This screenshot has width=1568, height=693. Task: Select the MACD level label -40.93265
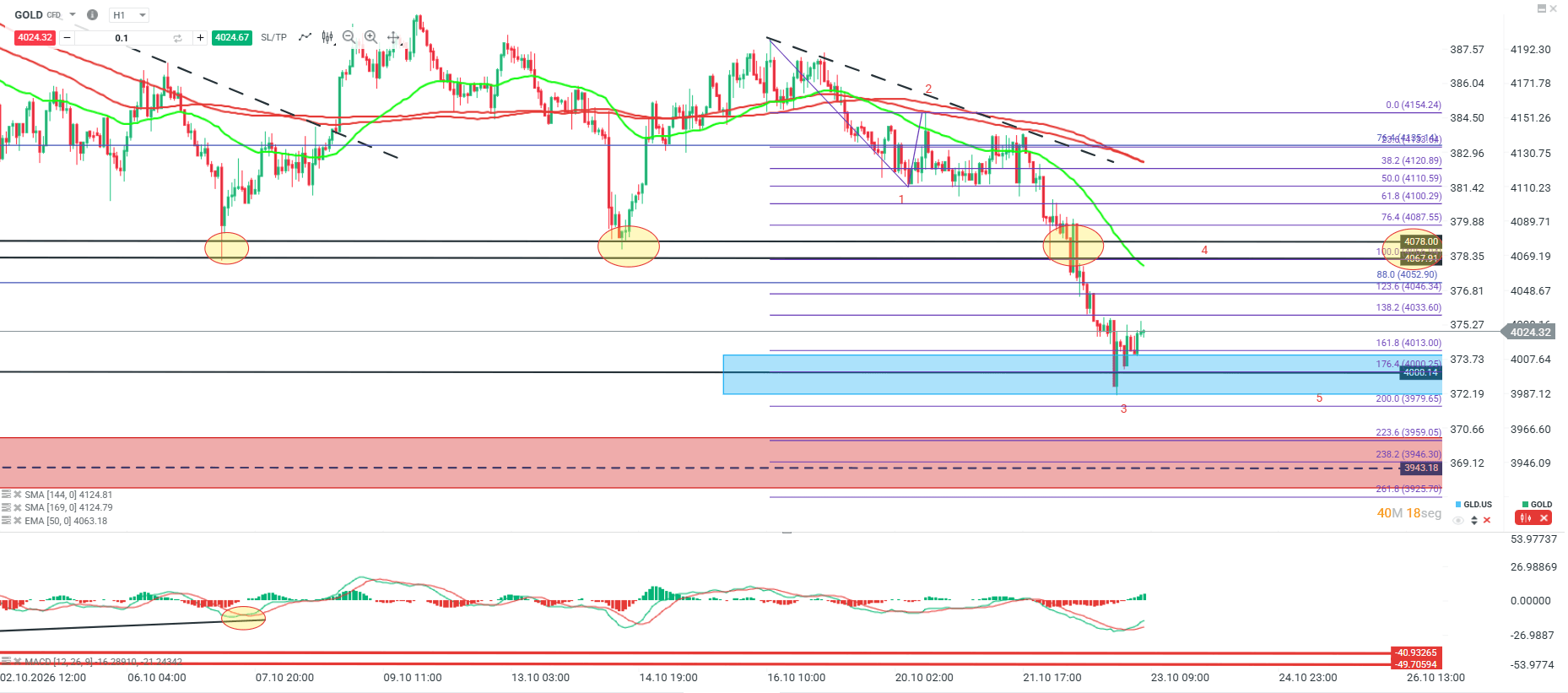click(x=1416, y=652)
